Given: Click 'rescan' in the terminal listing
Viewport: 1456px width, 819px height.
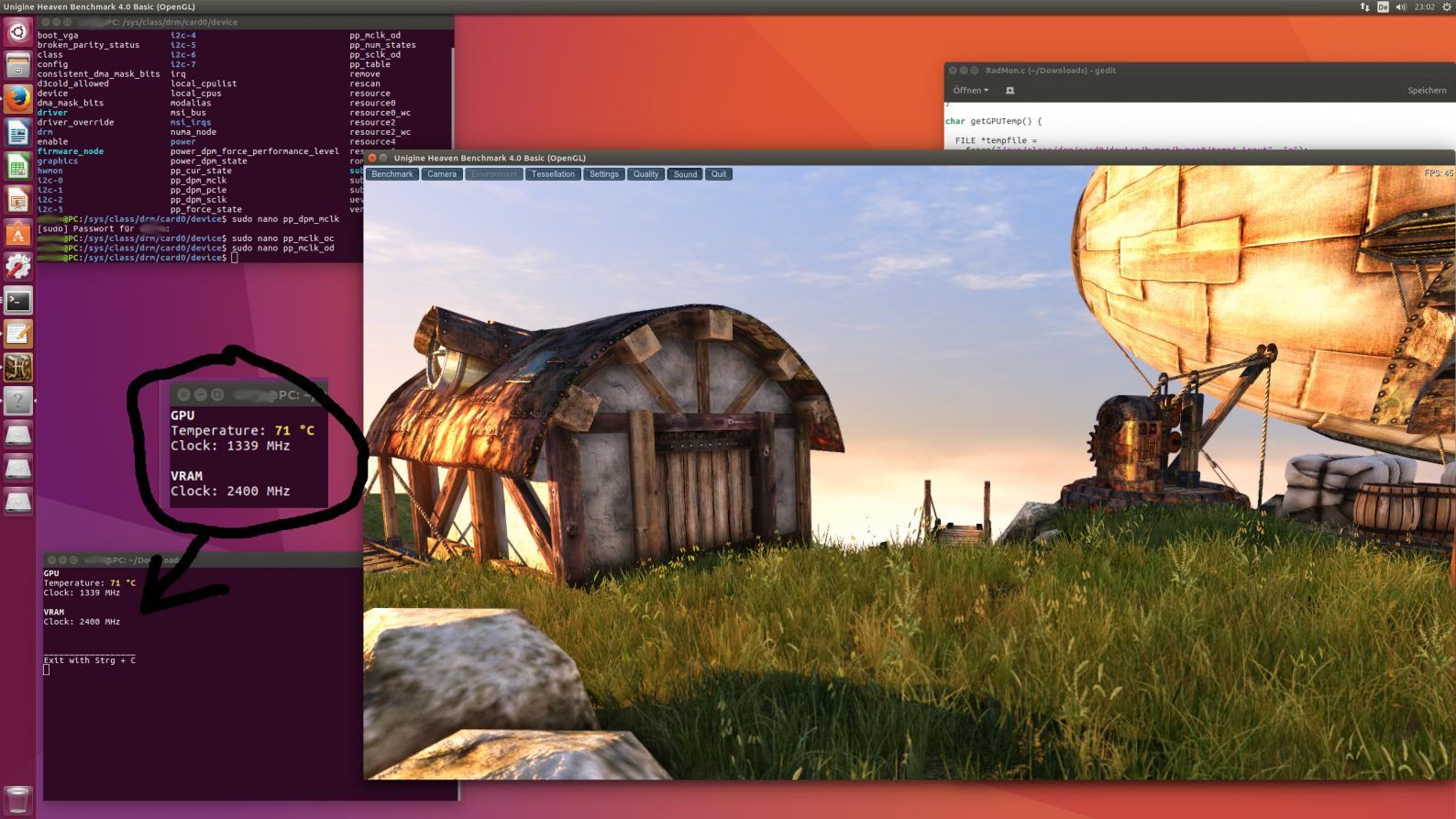Looking at the screenshot, I should pos(365,83).
